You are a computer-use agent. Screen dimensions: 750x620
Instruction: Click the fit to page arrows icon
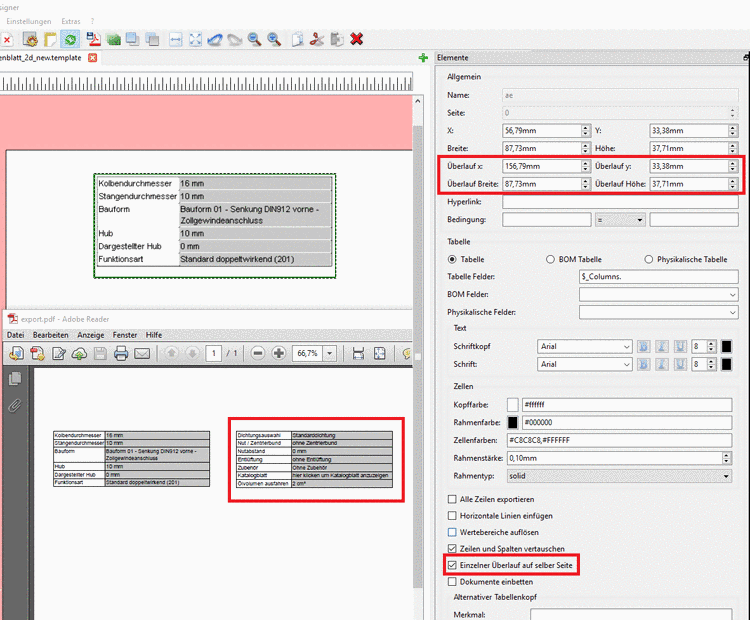[195, 39]
